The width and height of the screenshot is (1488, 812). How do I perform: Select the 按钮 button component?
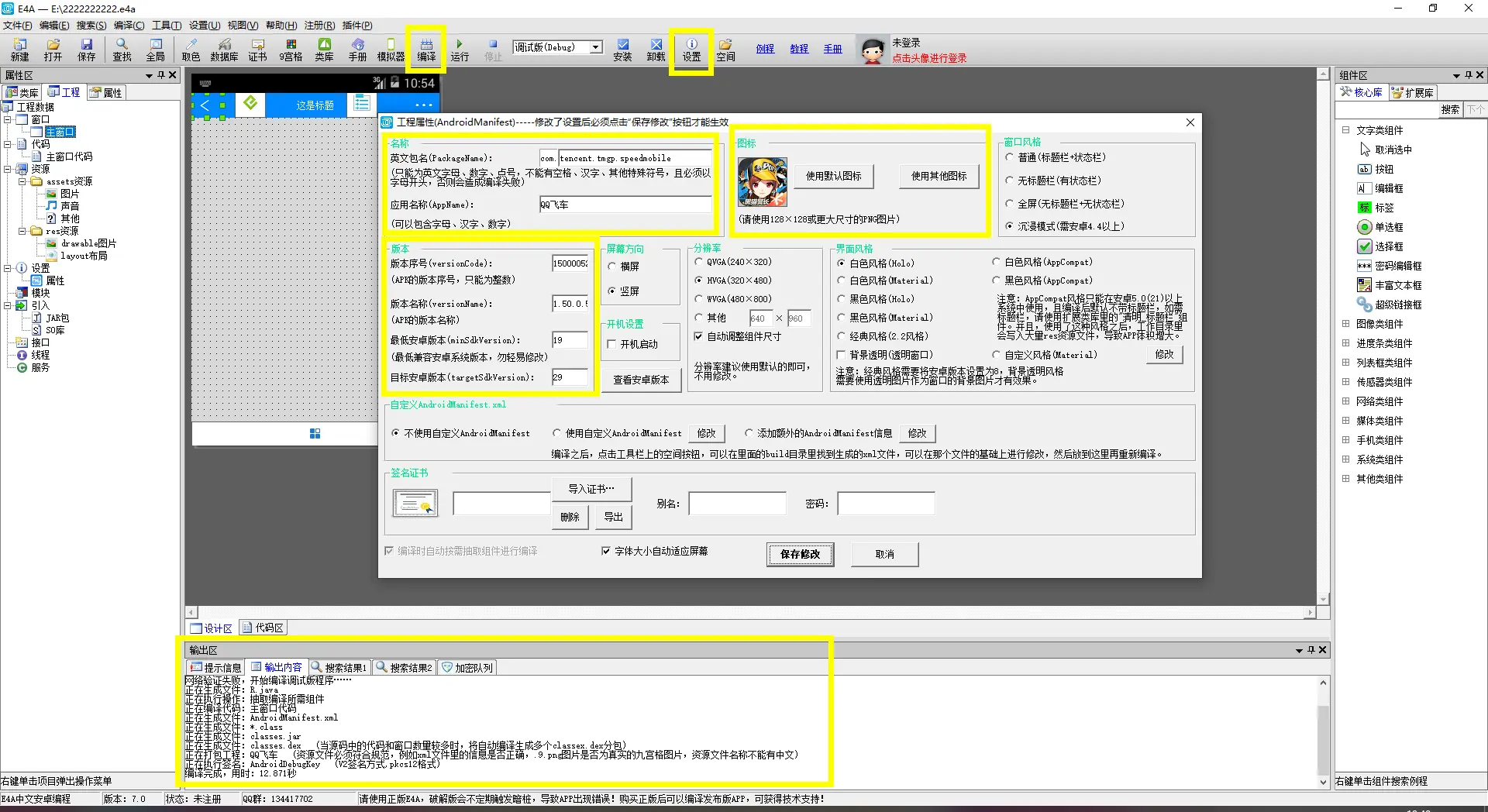pyautogui.click(x=1376, y=169)
